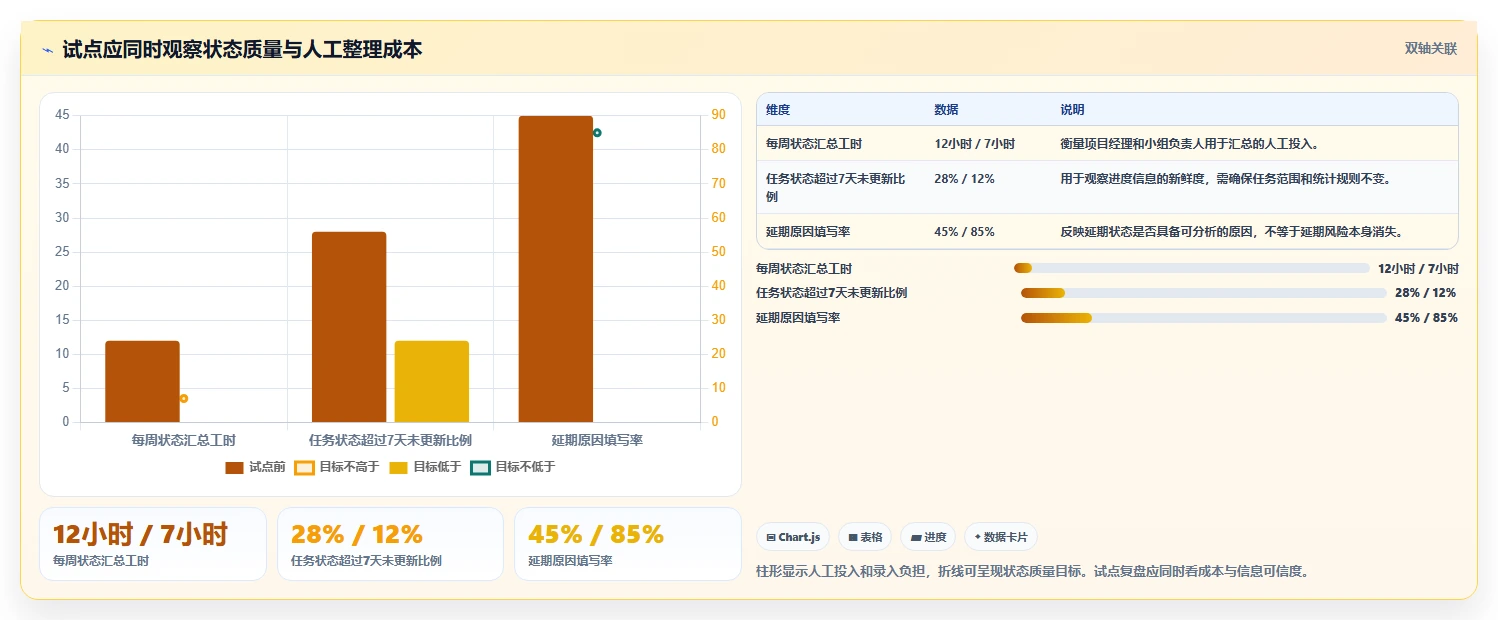Viewport: 1498px width, 620px height.
Task: Click the right axis tick value 70
Action: [x=718, y=183]
